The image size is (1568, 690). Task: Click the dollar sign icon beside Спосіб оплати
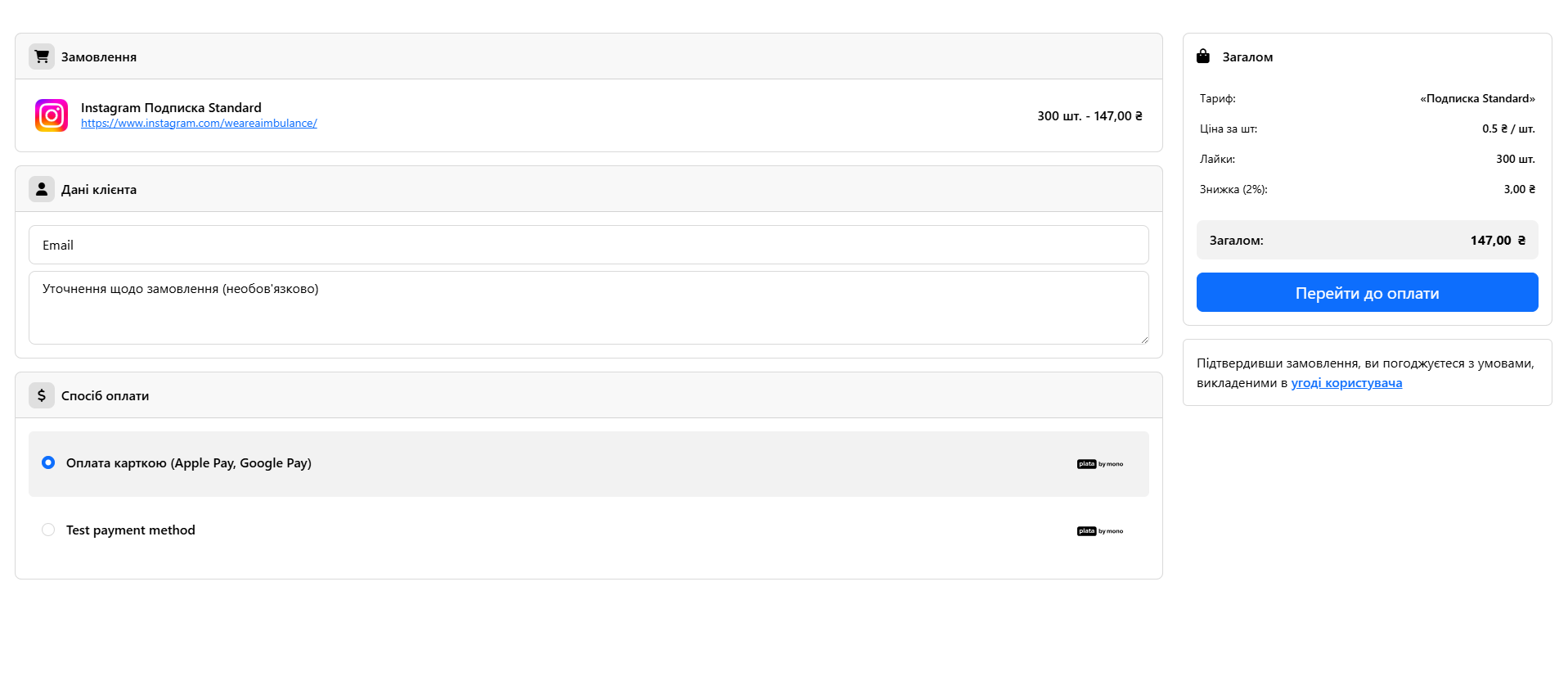coord(42,395)
